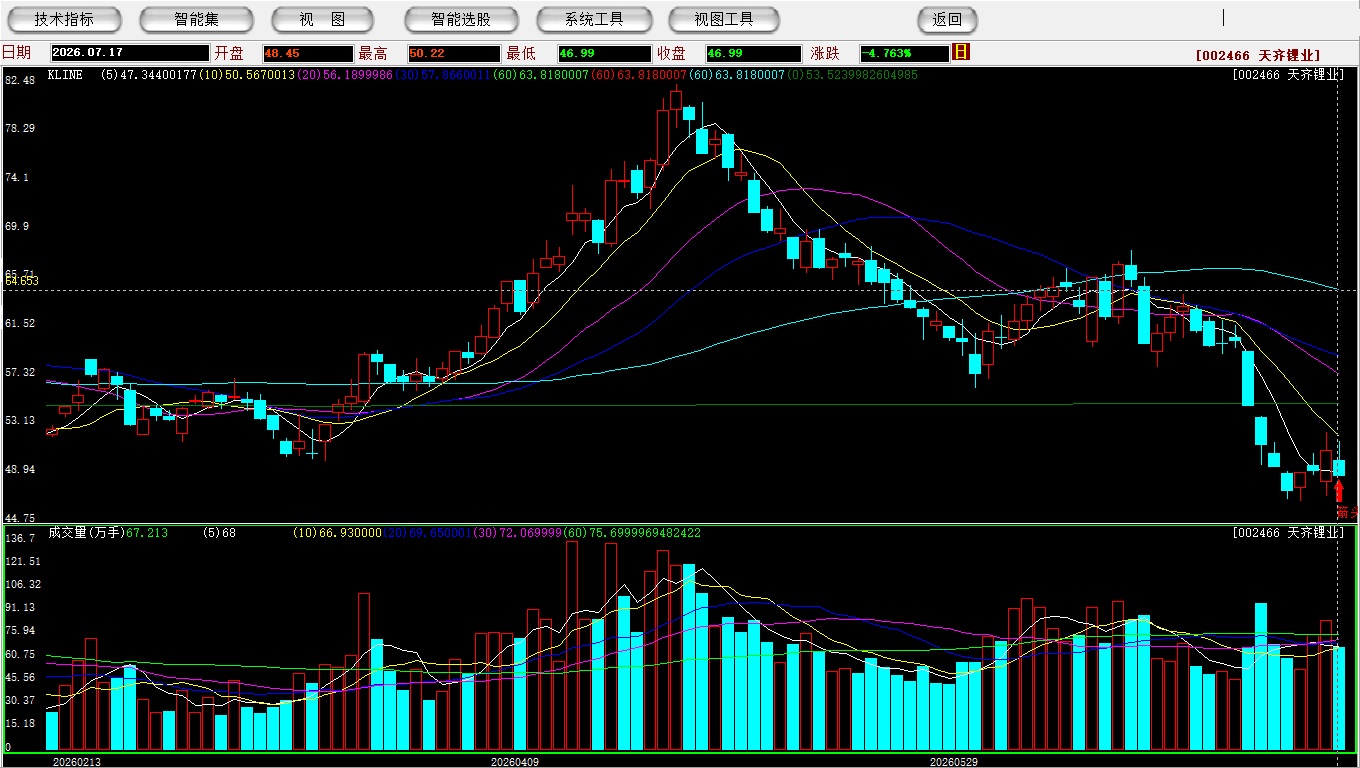Click the 最高 value 50.22

454,53
